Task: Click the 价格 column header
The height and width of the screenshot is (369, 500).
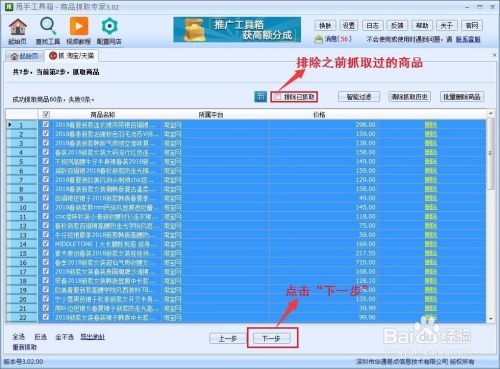Action: [x=319, y=115]
